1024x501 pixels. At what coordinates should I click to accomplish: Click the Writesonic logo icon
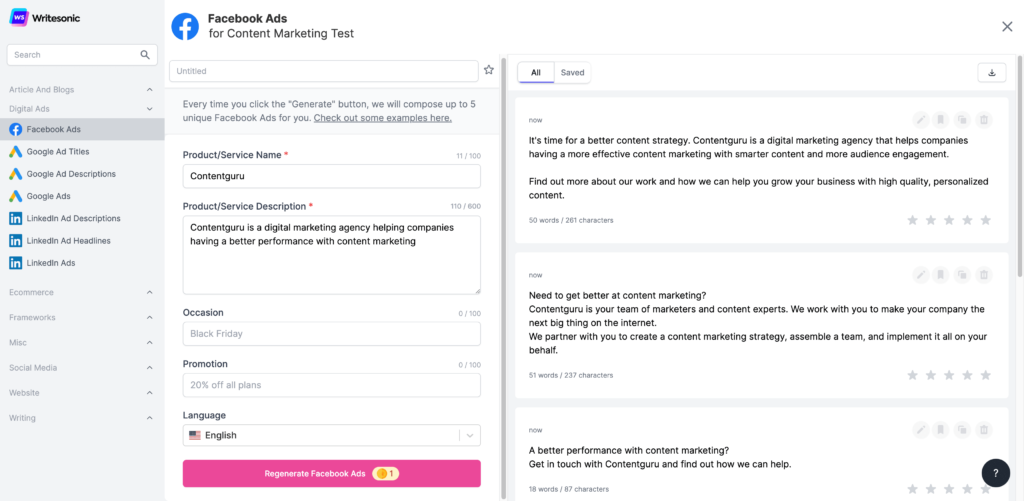pos(18,18)
